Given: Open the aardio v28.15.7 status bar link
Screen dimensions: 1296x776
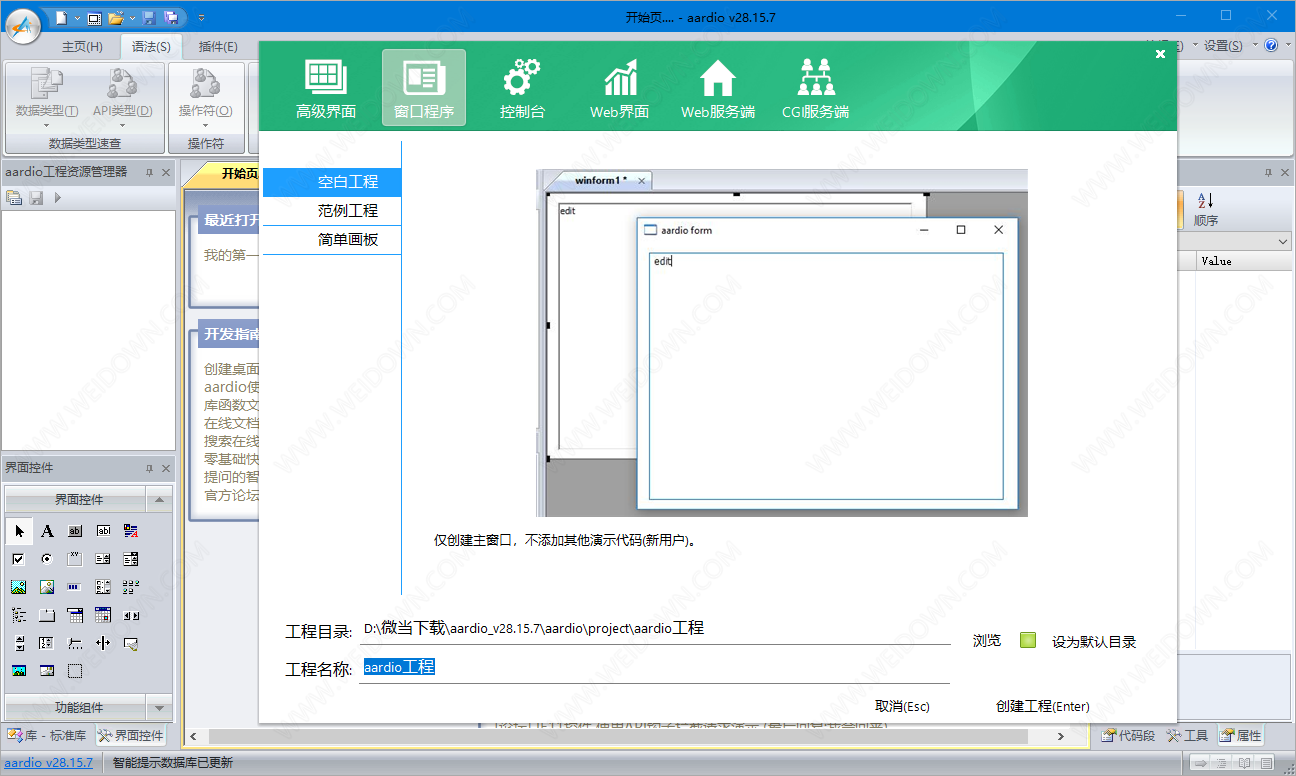Looking at the screenshot, I should pos(49,762).
